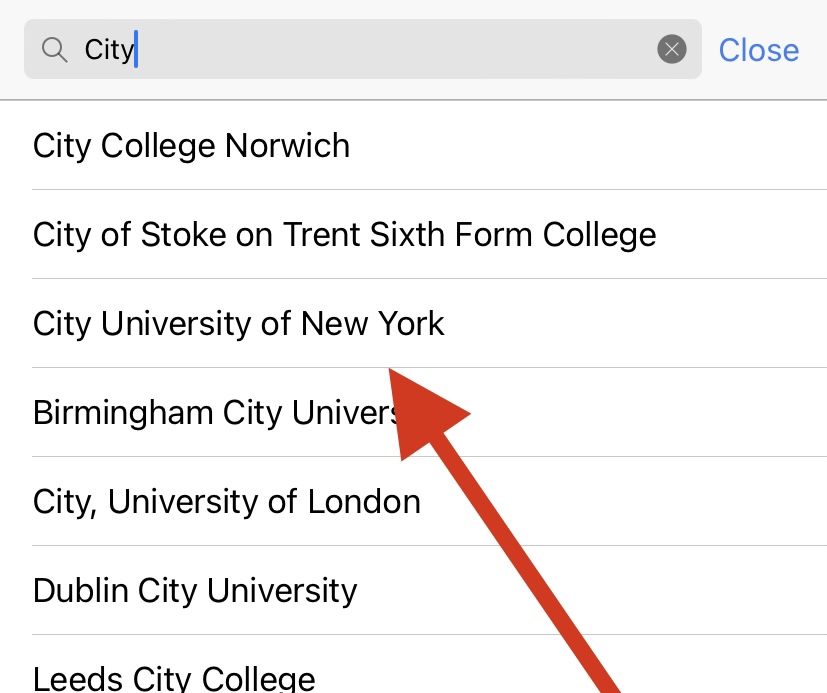This screenshot has width=827, height=693.
Task: Click the magnifying glass search icon
Action: 55,50
